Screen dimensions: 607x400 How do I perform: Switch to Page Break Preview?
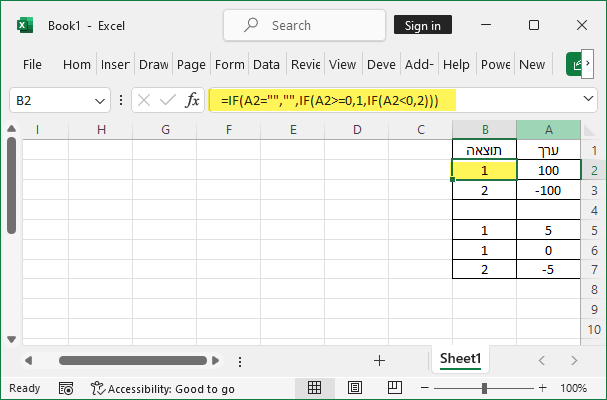click(x=388, y=388)
